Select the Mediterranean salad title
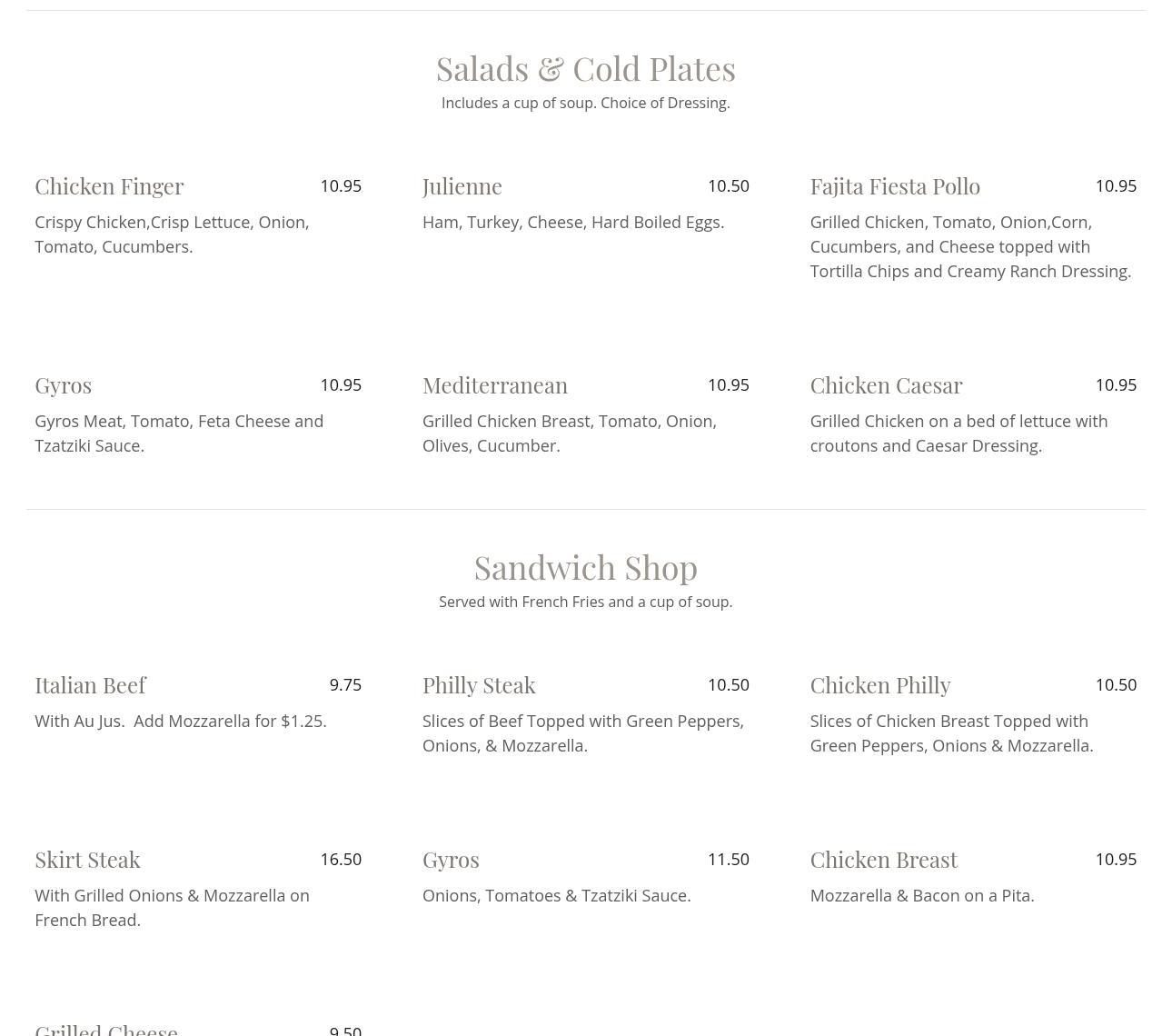 click(x=495, y=385)
